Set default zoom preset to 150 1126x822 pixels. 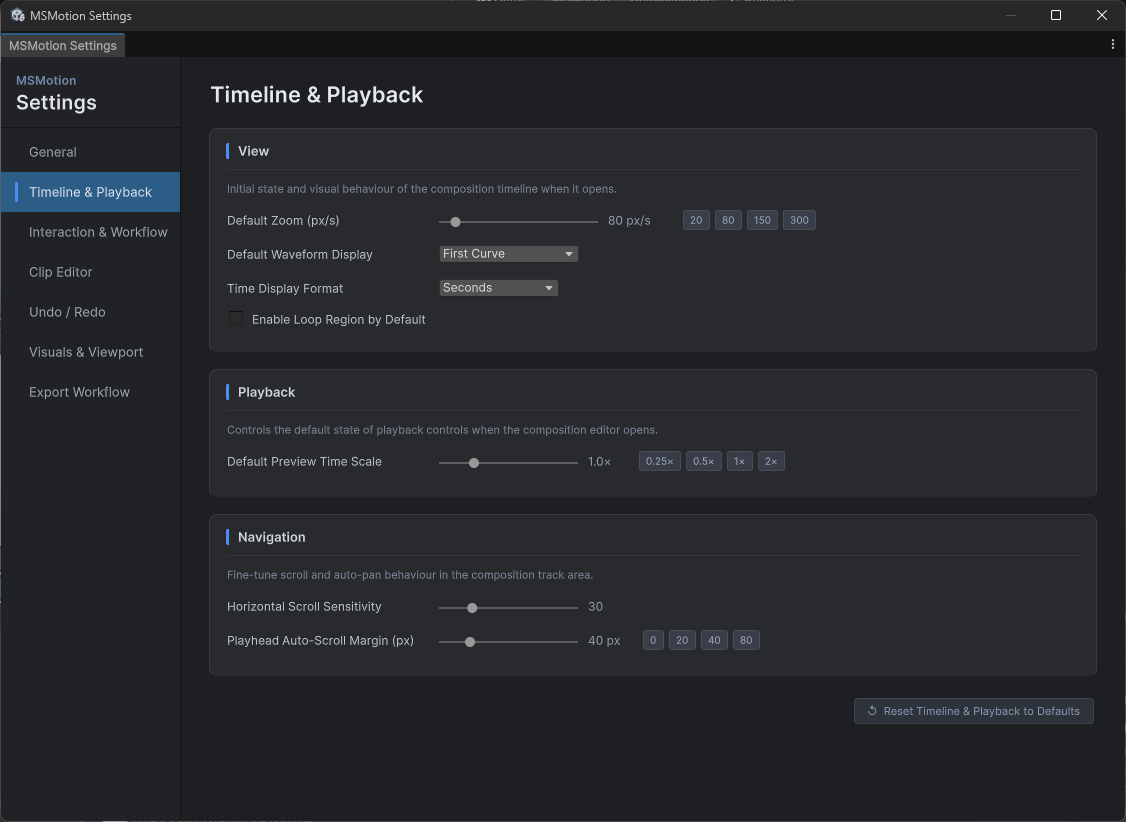tap(762, 220)
